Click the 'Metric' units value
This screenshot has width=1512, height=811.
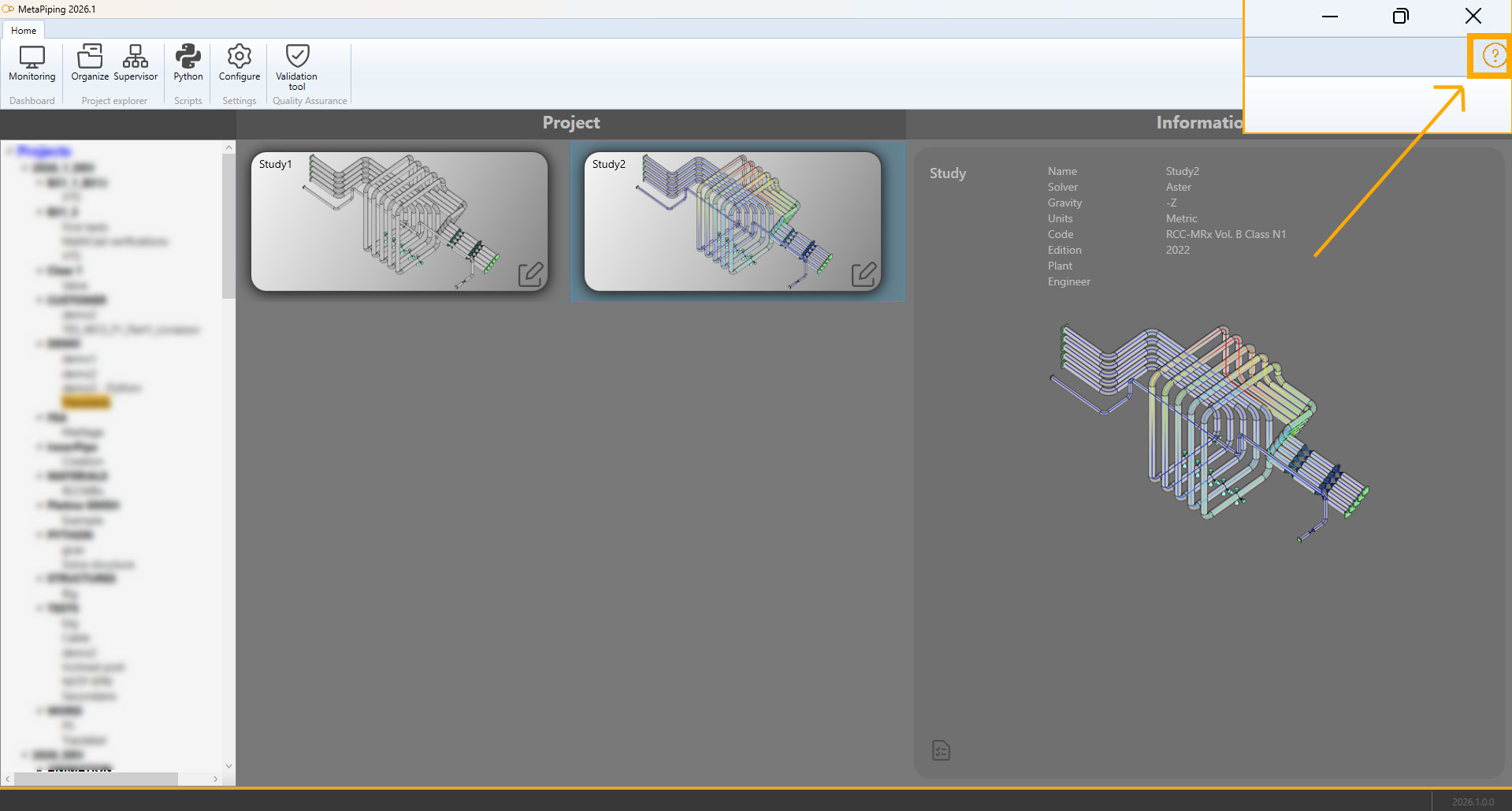pos(1182,218)
